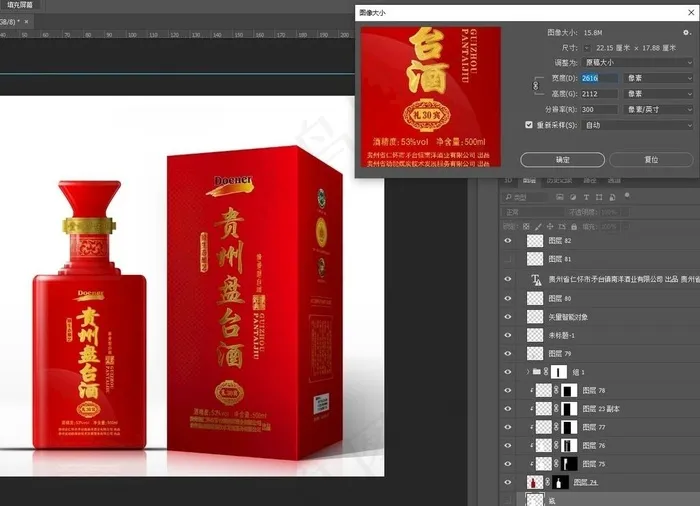Hide 图层 82 with its eye icon
This screenshot has height=506, width=700.
point(508,241)
